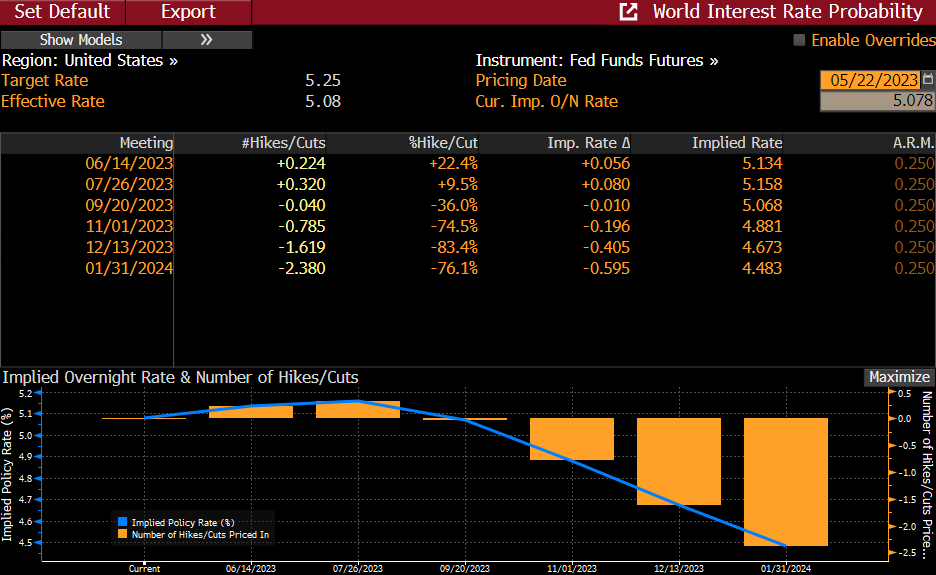The image size is (936, 575).
Task: Click the Pricing Date field 05/22/2023
Action: pyautogui.click(x=870, y=80)
